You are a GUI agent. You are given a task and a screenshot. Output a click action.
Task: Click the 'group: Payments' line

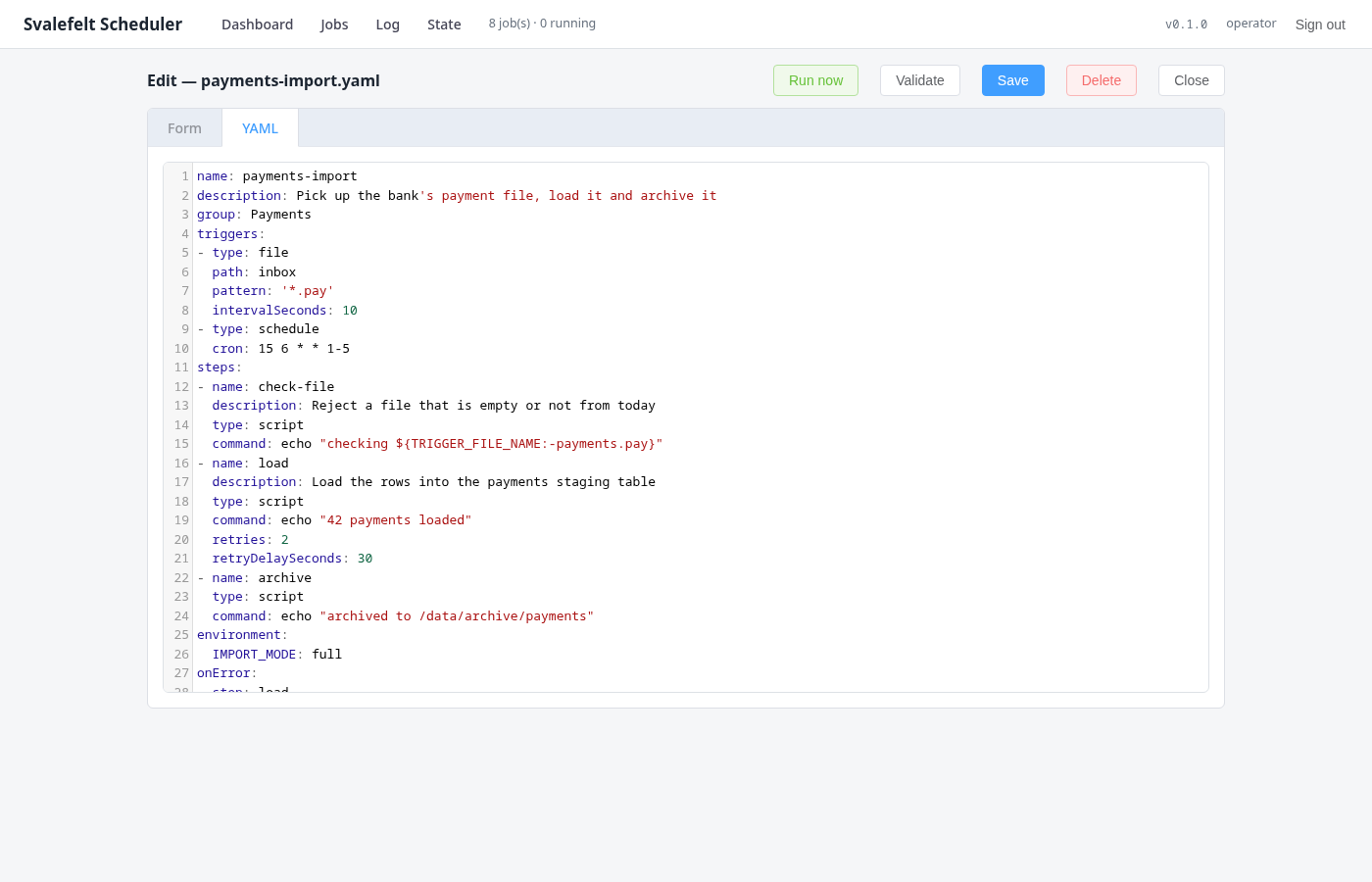click(x=254, y=215)
